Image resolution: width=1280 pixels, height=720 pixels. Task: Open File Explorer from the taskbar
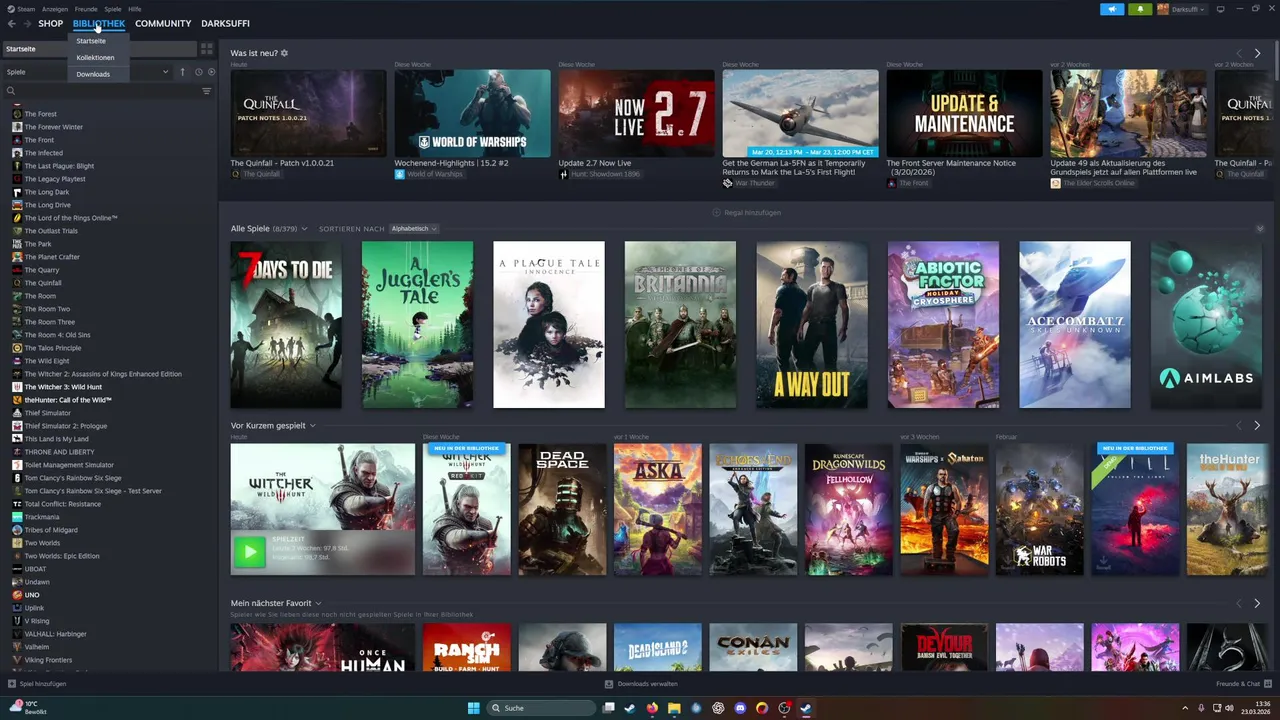pyautogui.click(x=674, y=708)
